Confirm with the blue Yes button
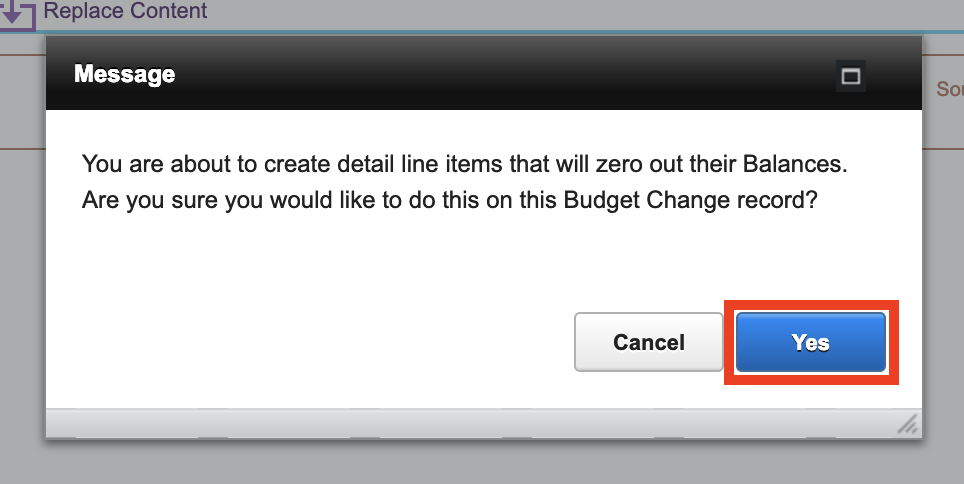Image resolution: width=964 pixels, height=484 pixels. coord(810,342)
